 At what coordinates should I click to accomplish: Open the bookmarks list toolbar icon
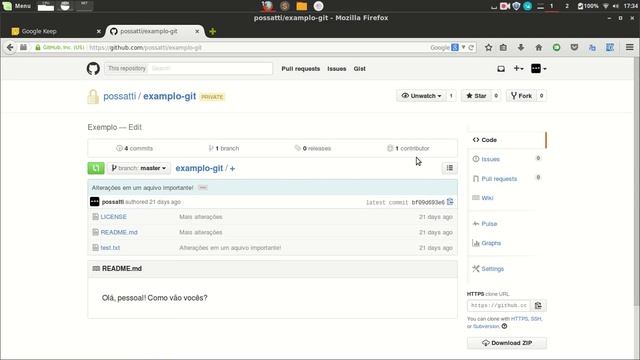503,47
